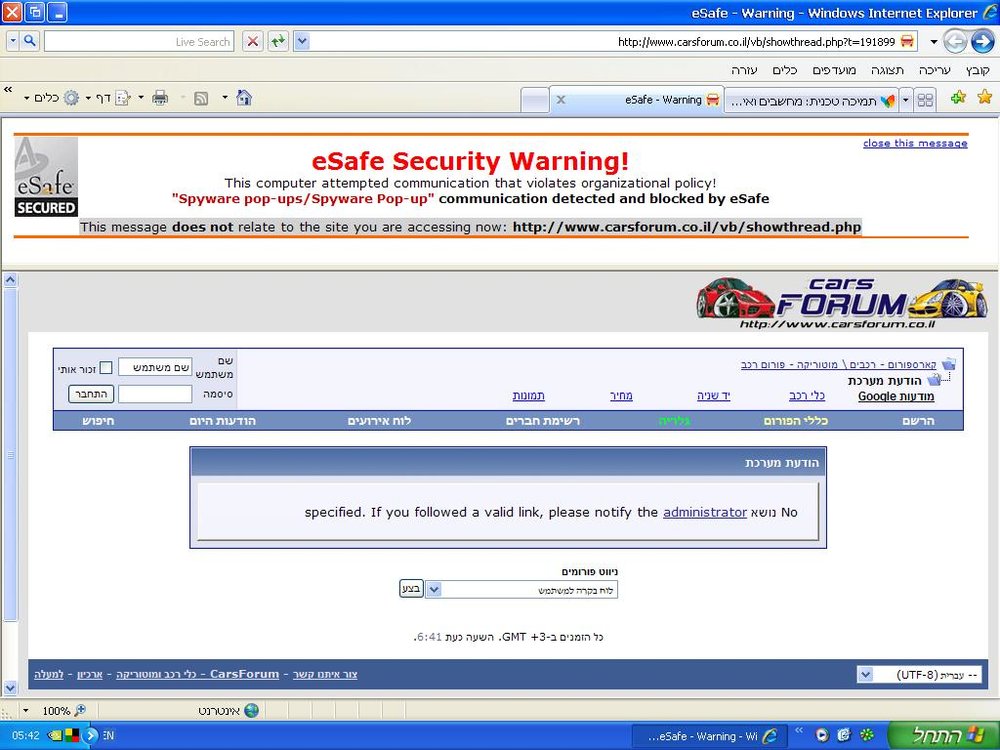
Task: Toggle the remember me checkbox
Action: click(106, 368)
